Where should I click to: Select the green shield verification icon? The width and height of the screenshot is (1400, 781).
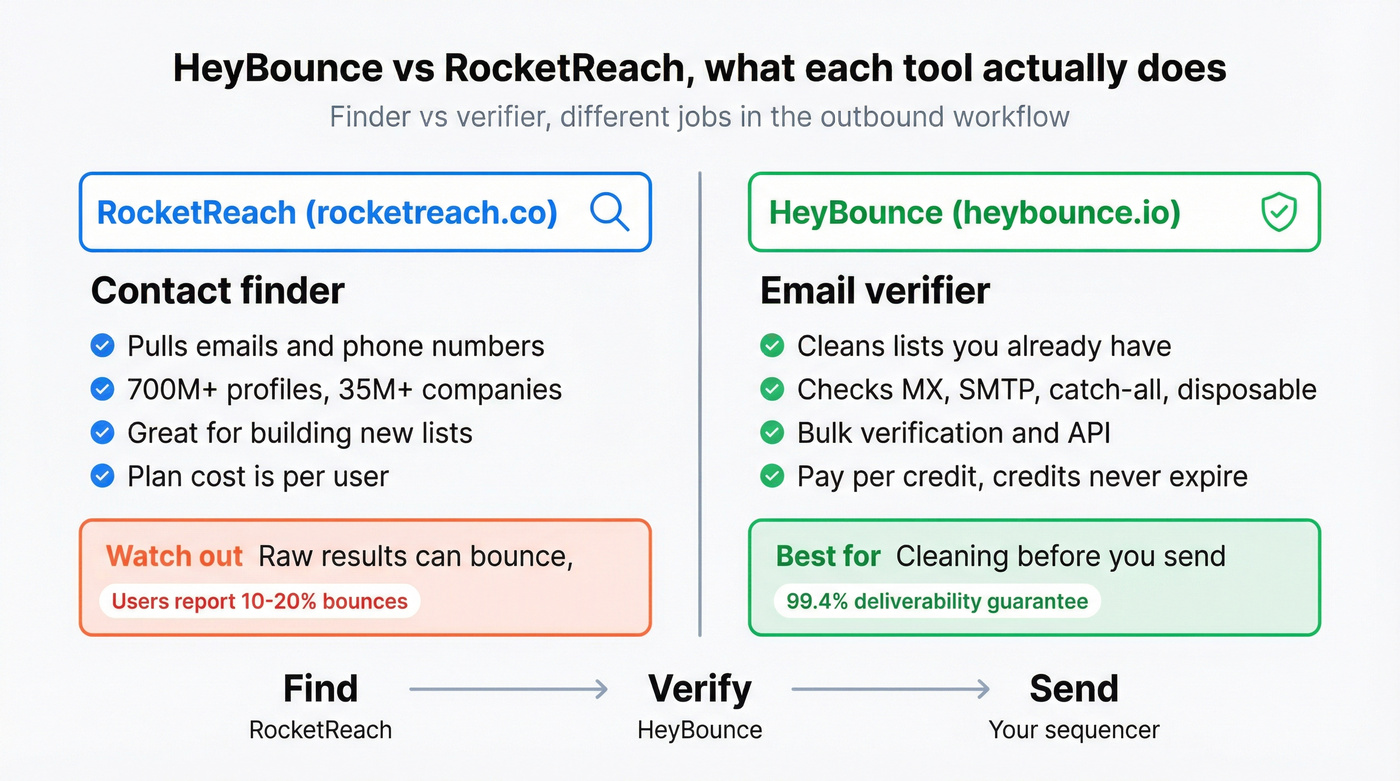[1279, 211]
